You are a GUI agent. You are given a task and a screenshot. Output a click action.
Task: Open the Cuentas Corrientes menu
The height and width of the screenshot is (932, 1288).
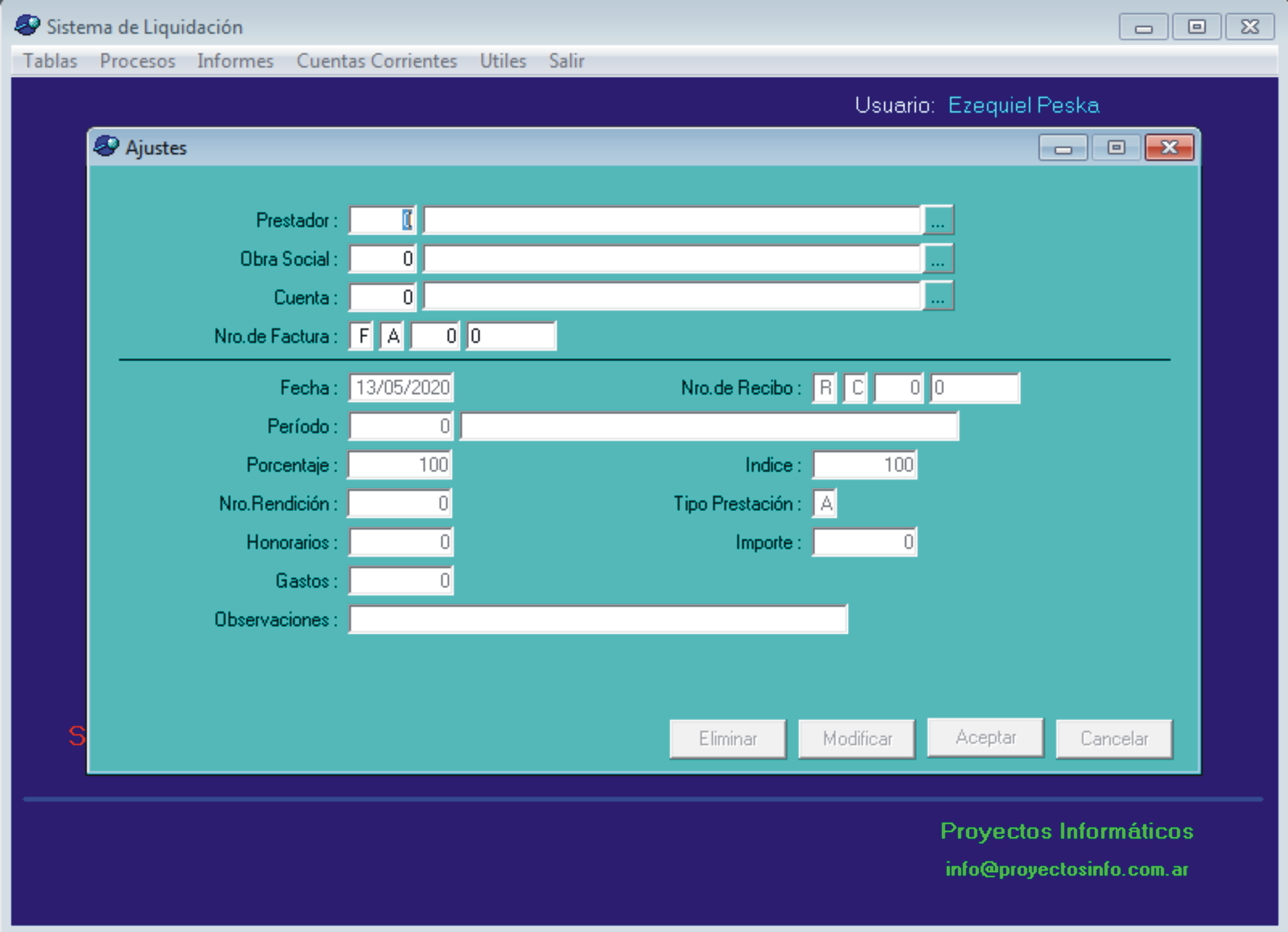tap(376, 61)
